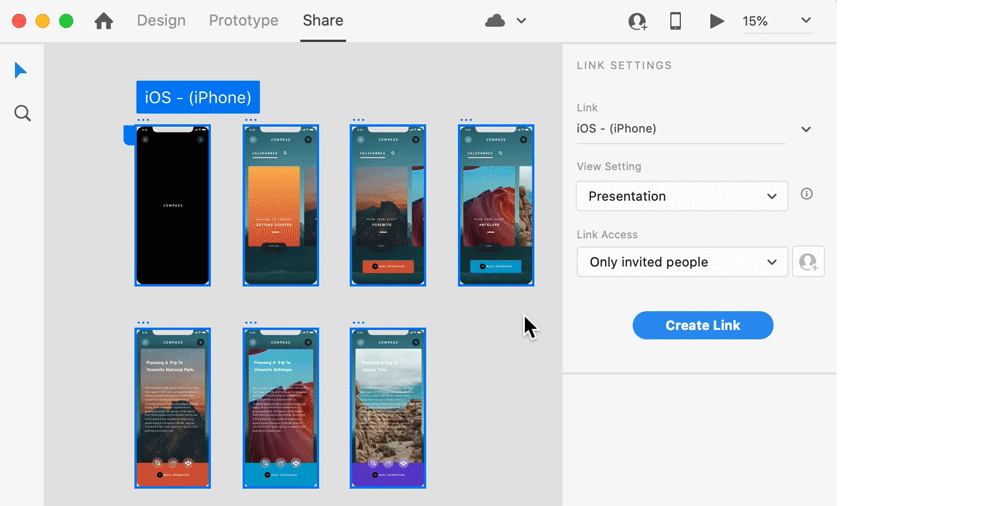Open cloud document status icon
This screenshot has height=506, width=1000.
pyautogui.click(x=495, y=21)
